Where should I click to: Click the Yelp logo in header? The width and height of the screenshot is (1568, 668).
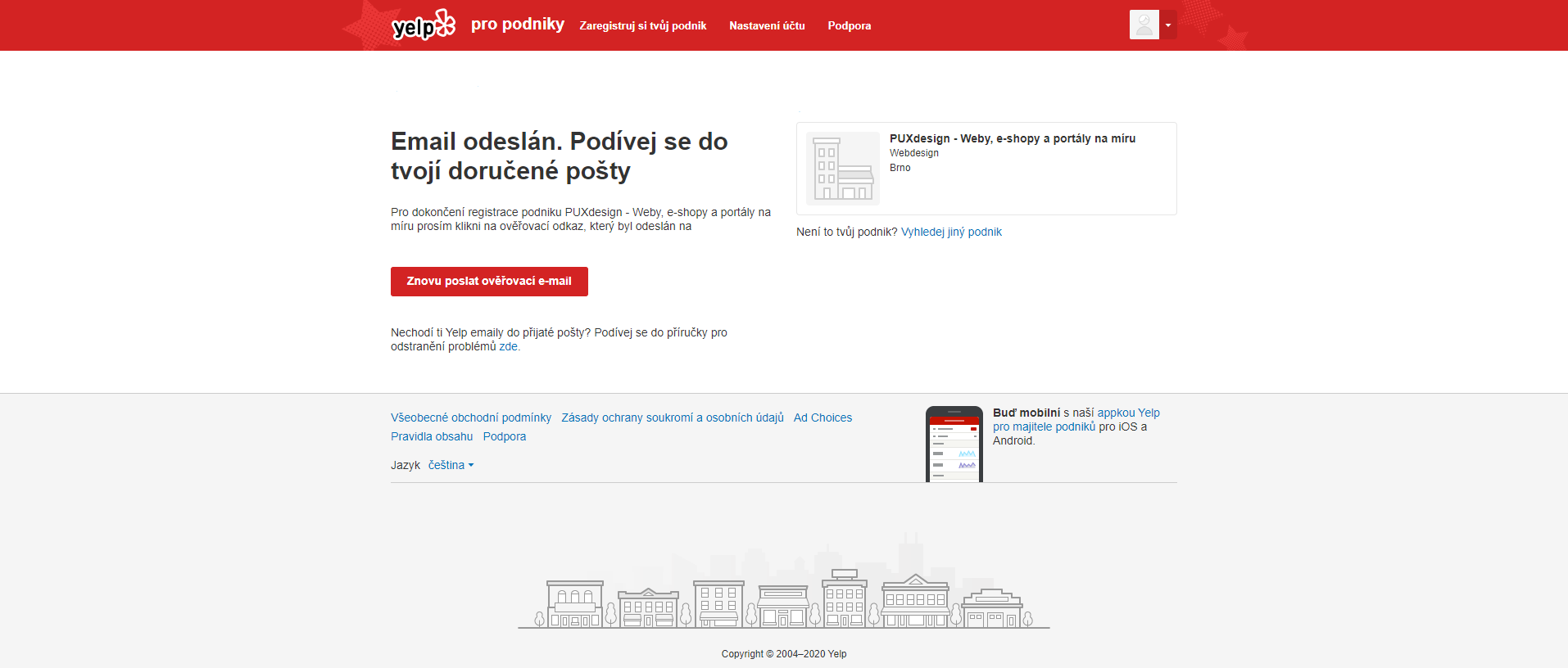click(x=423, y=25)
